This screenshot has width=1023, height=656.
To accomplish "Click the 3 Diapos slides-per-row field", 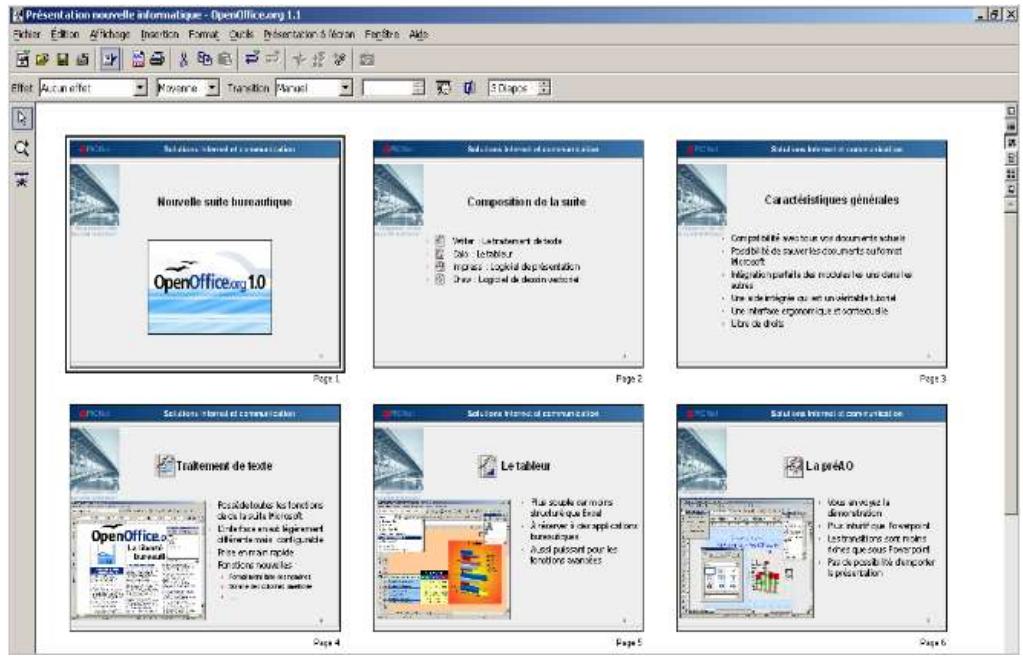I will coord(513,87).
